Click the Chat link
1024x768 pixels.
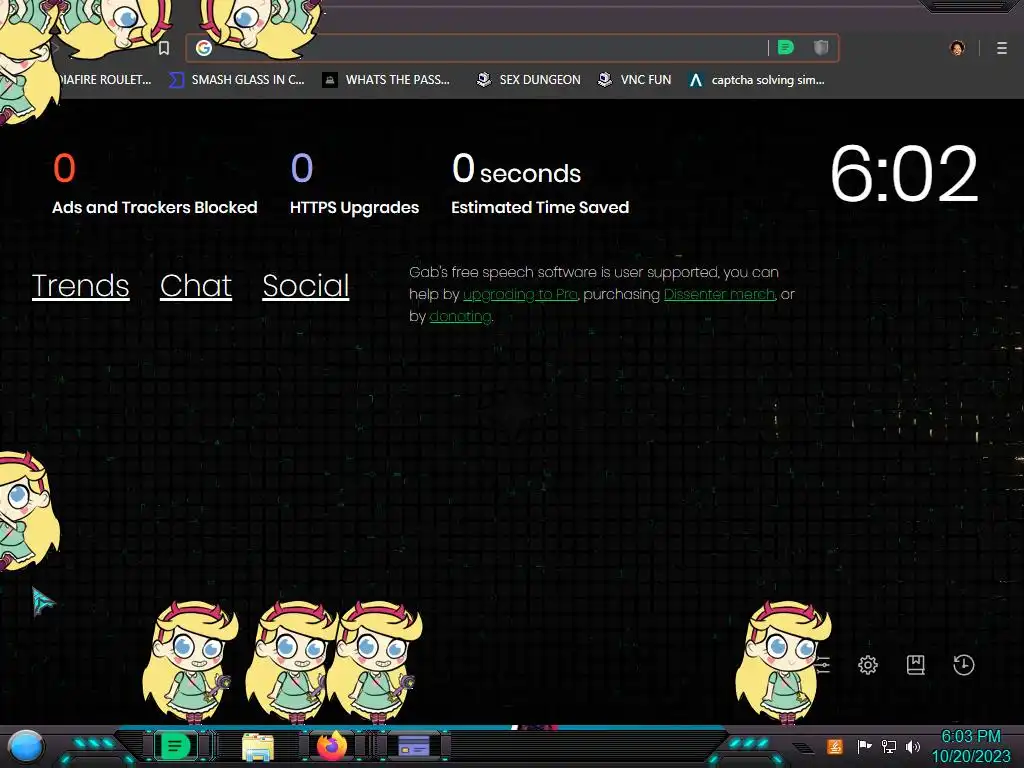196,285
